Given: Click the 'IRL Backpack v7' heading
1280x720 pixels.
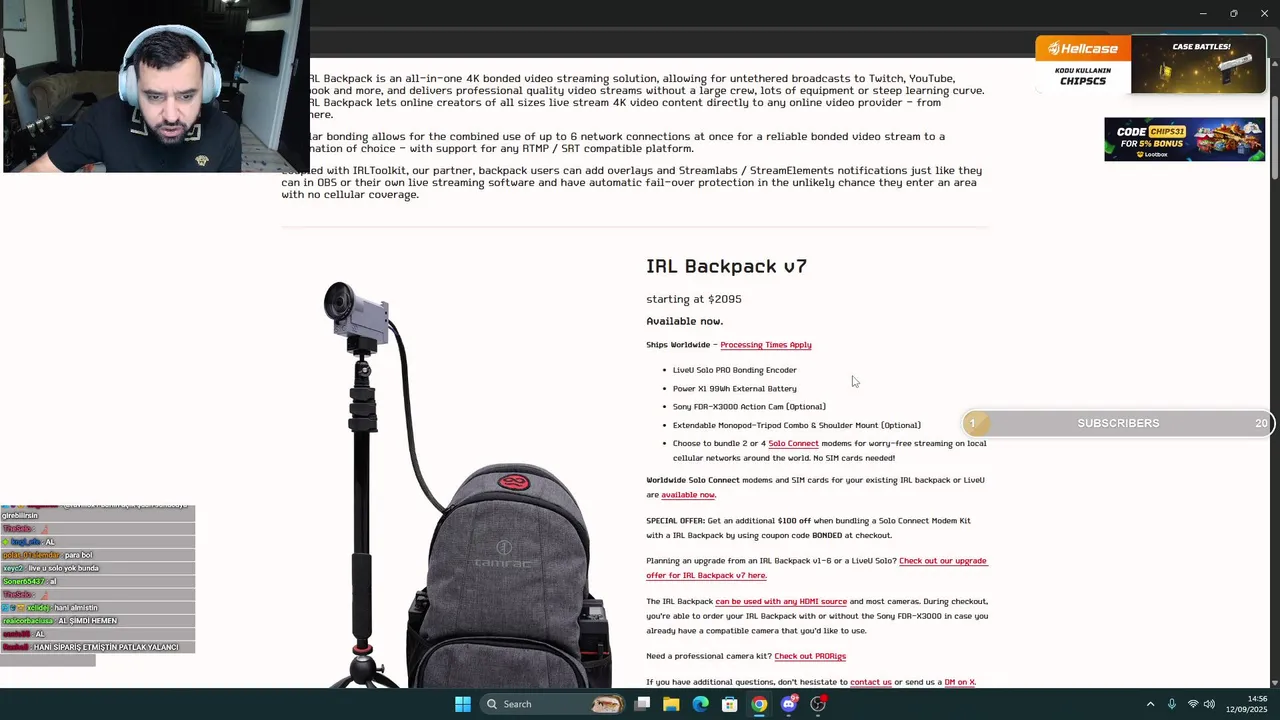Looking at the screenshot, I should 726,266.
